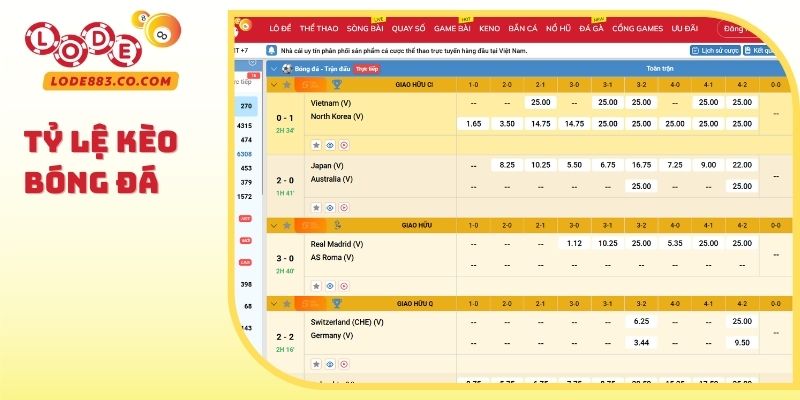The width and height of the screenshot is (800, 400).
Task: Toggle the star in GIAO HỮU CI header
Action: [287, 85]
